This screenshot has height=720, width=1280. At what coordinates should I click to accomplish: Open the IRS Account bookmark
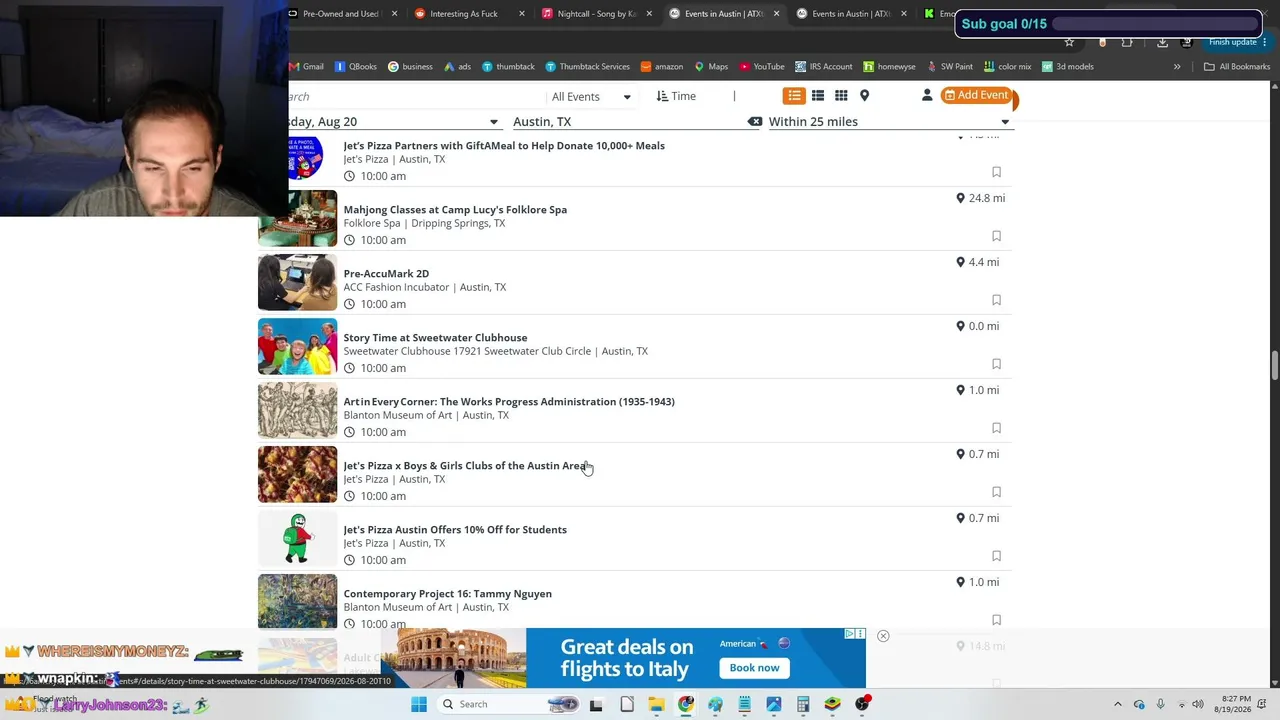824,67
